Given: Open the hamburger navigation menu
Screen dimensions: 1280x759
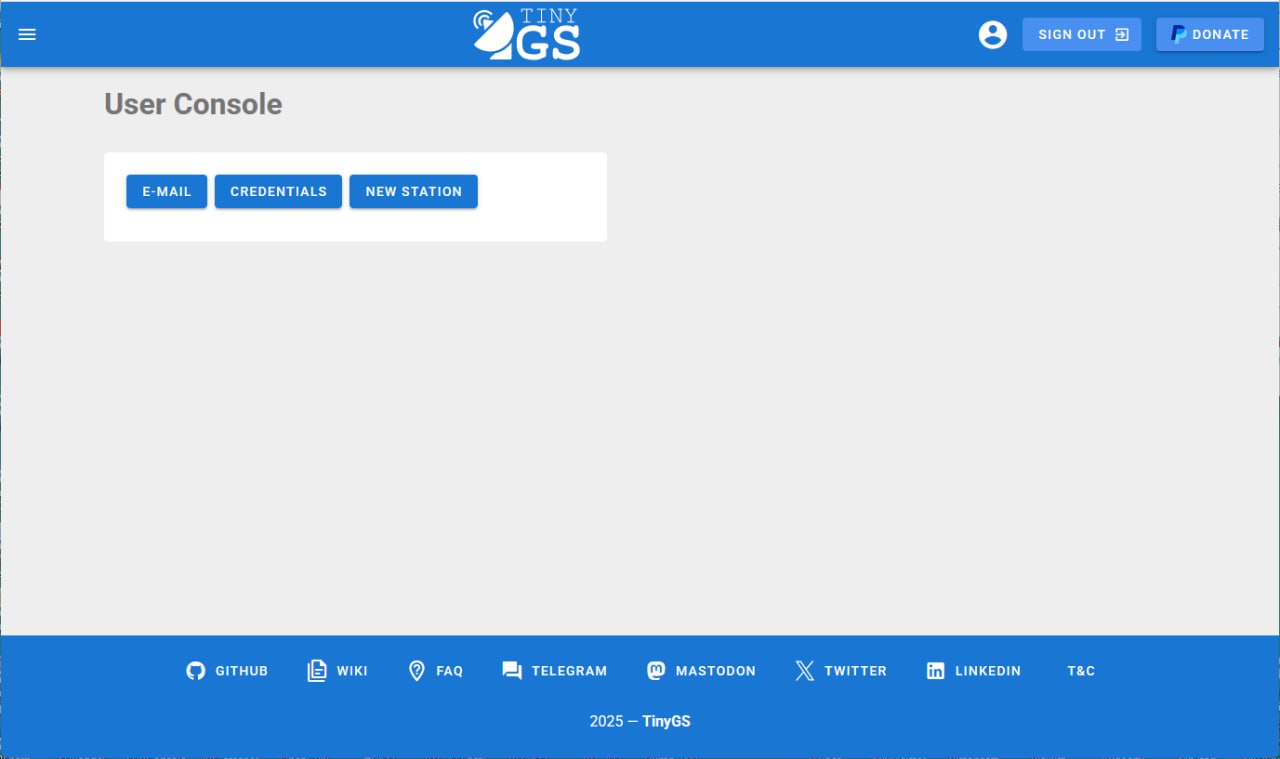Looking at the screenshot, I should pyautogui.click(x=27, y=34).
